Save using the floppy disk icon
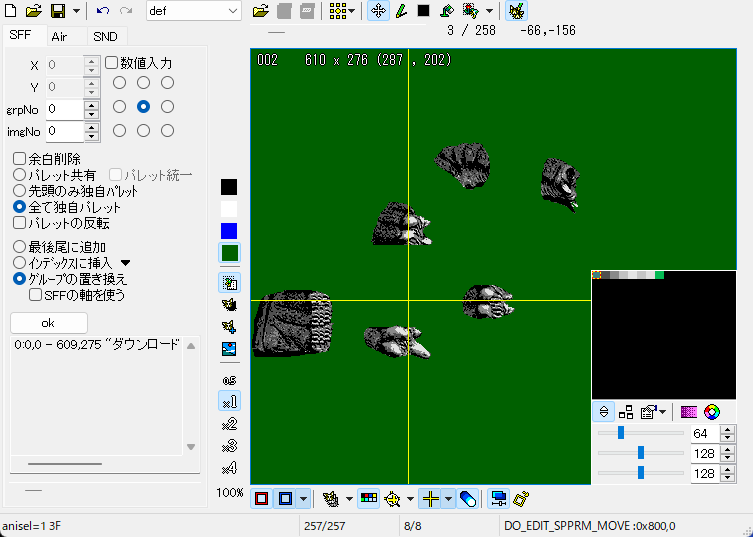 point(58,11)
